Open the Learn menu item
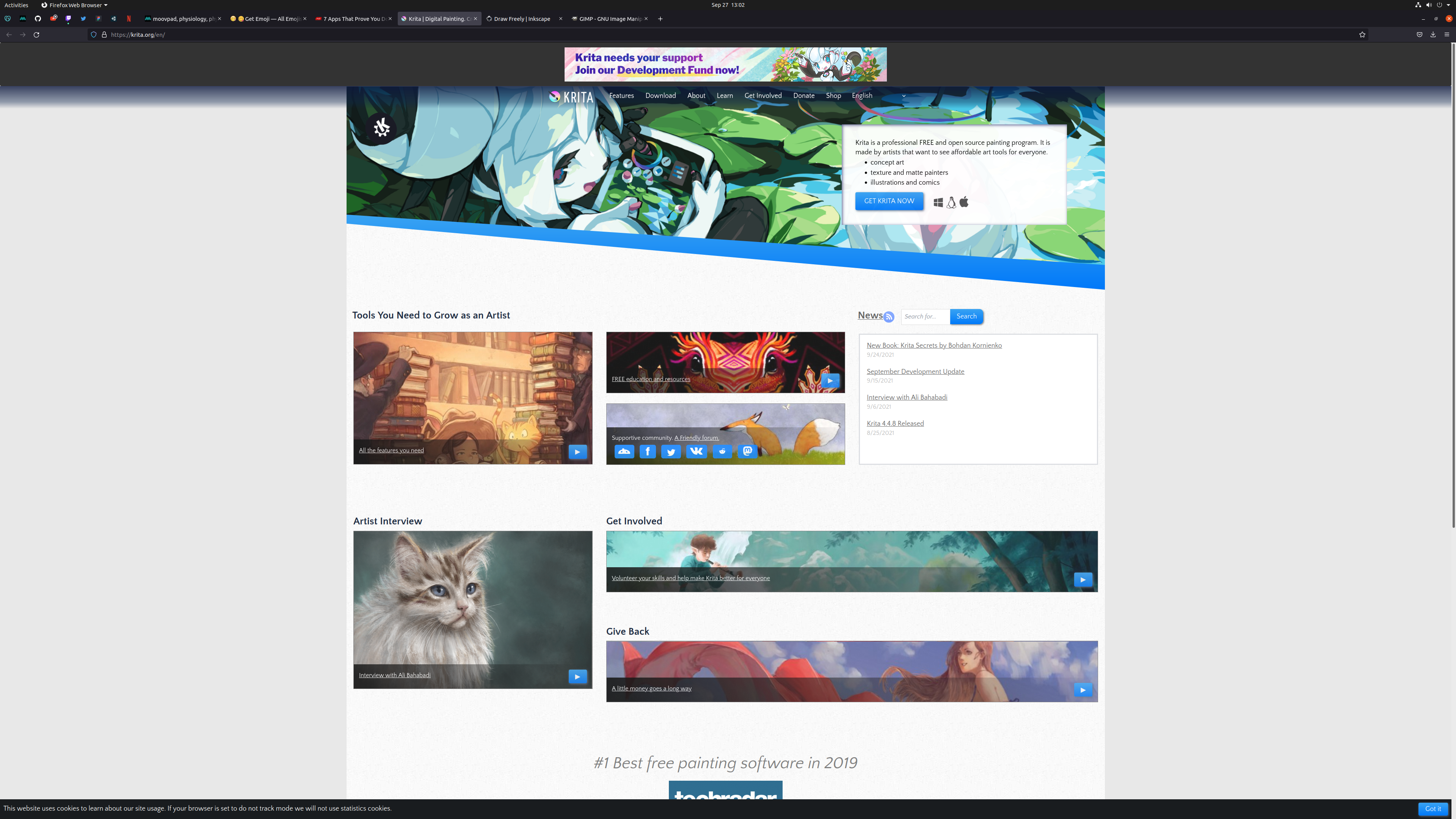Viewport: 1456px width, 819px height. [725, 96]
